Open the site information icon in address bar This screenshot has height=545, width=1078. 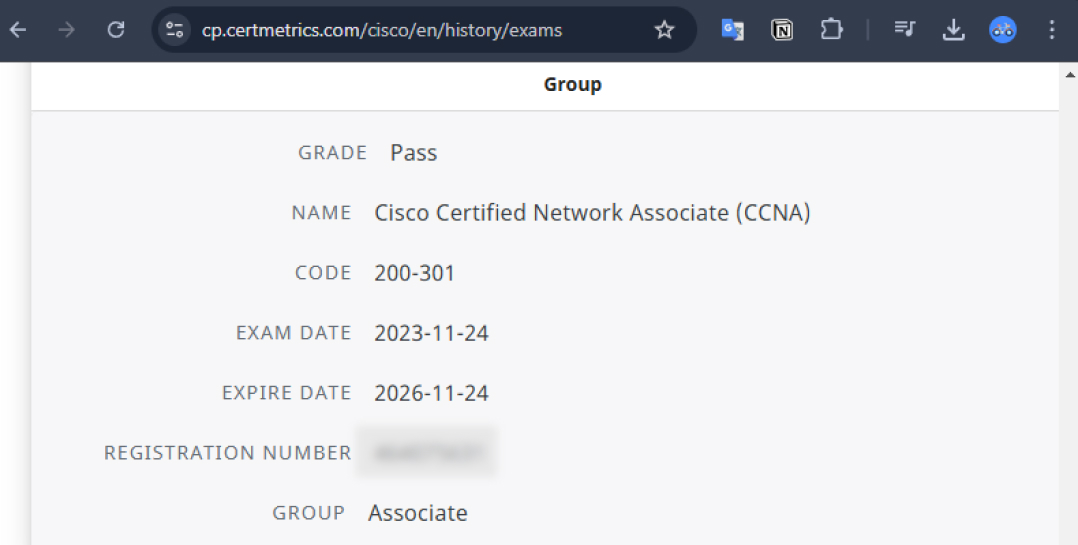[175, 30]
